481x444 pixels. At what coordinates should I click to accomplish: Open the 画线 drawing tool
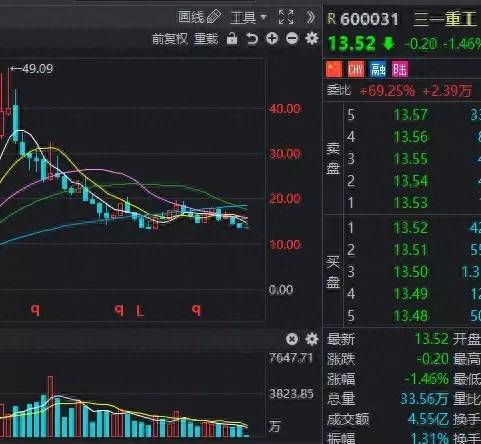tap(199, 17)
